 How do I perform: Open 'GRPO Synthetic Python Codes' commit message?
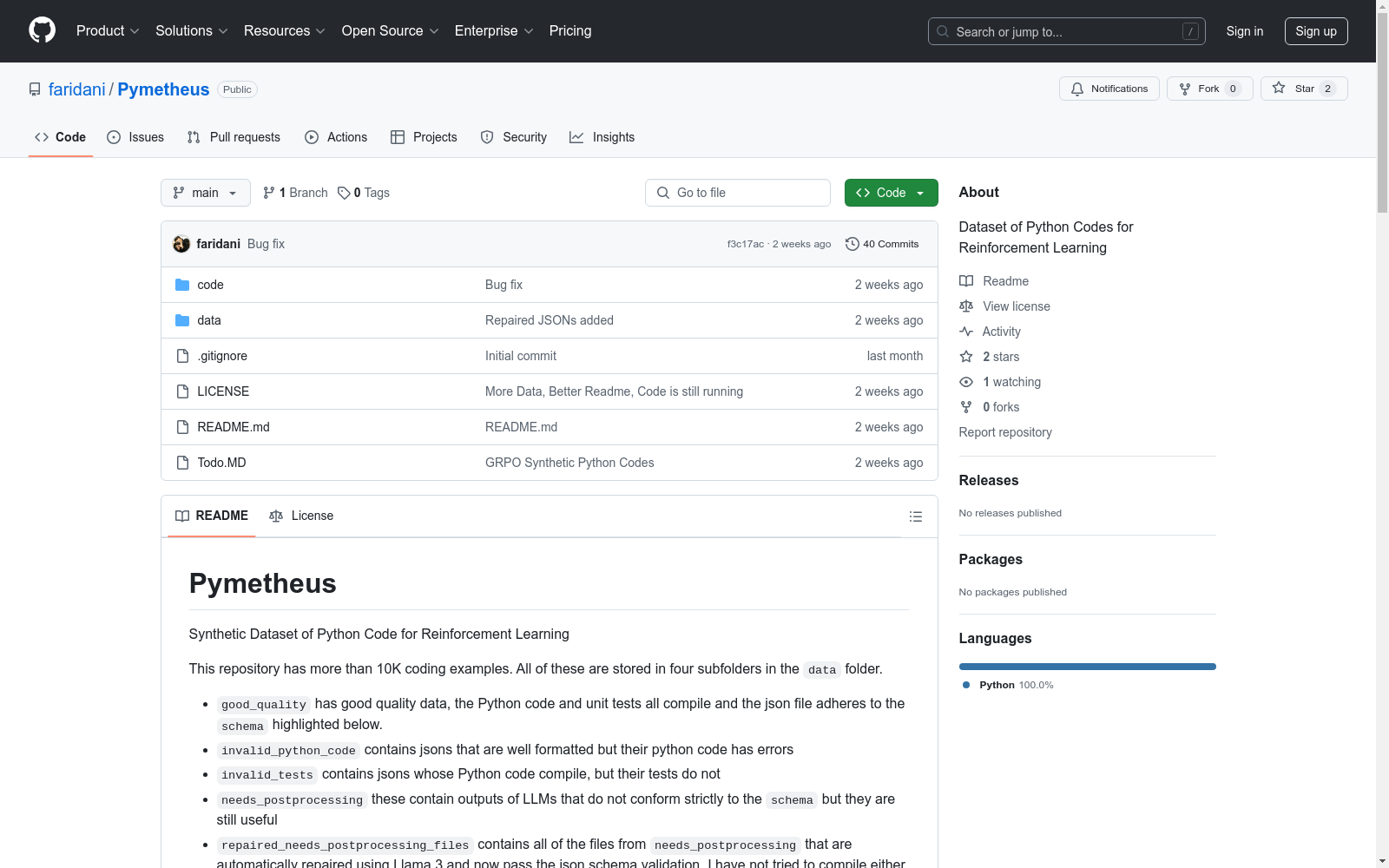point(569,463)
